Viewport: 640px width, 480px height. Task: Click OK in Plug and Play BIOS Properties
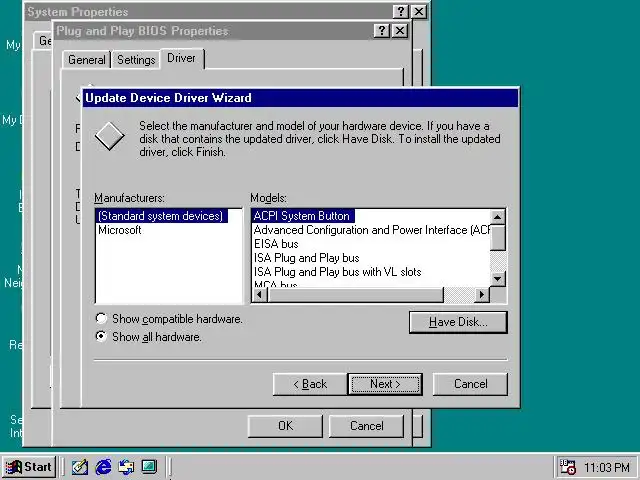pos(285,426)
